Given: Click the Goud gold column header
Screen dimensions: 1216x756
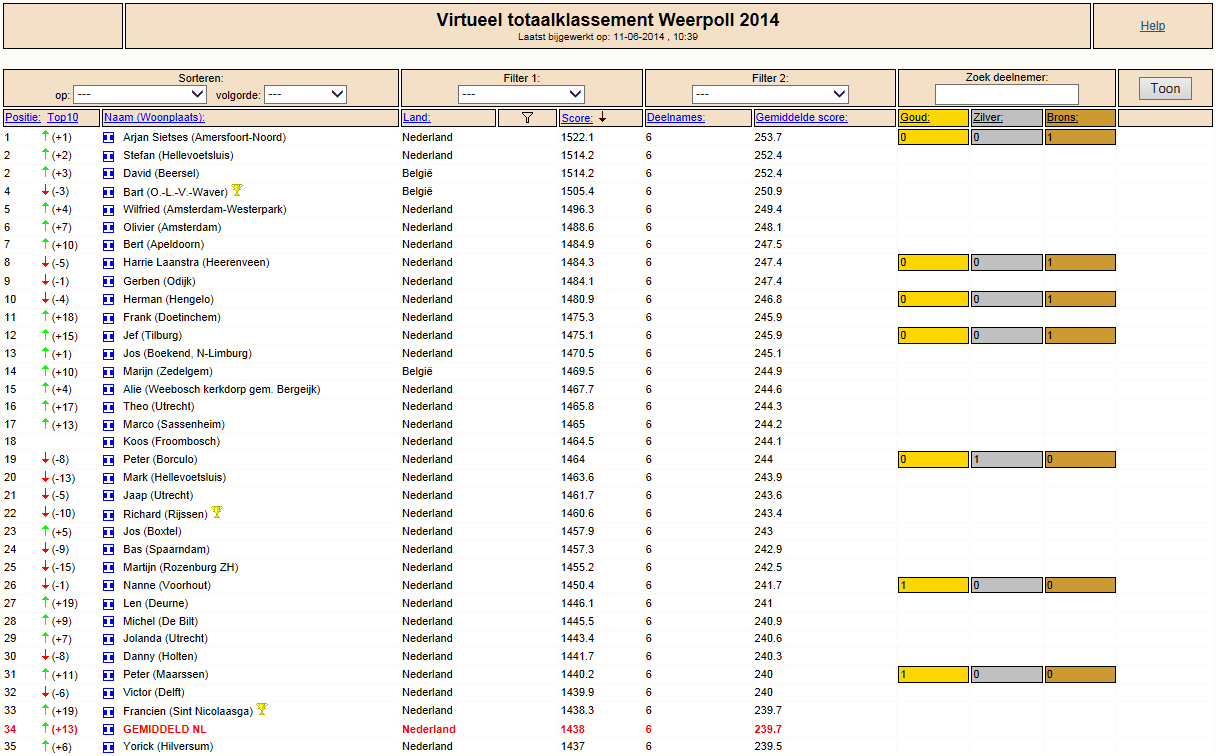Looking at the screenshot, I should click(x=915, y=118).
